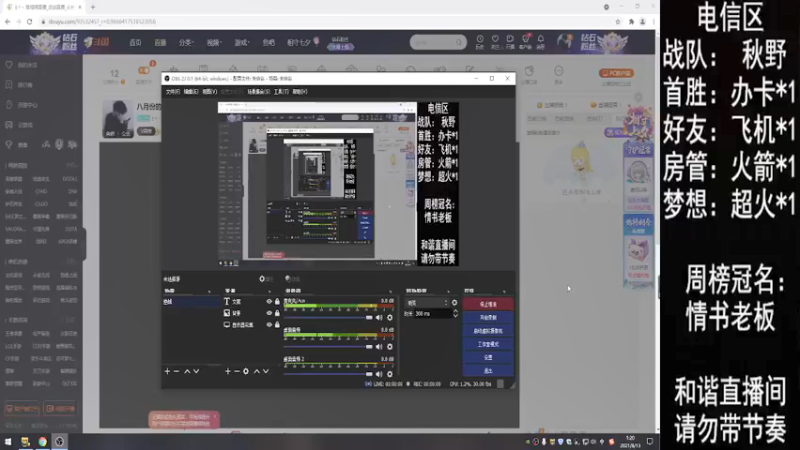Expand the 视频 video menu in Douyu
The image size is (800, 450).
[214, 42]
